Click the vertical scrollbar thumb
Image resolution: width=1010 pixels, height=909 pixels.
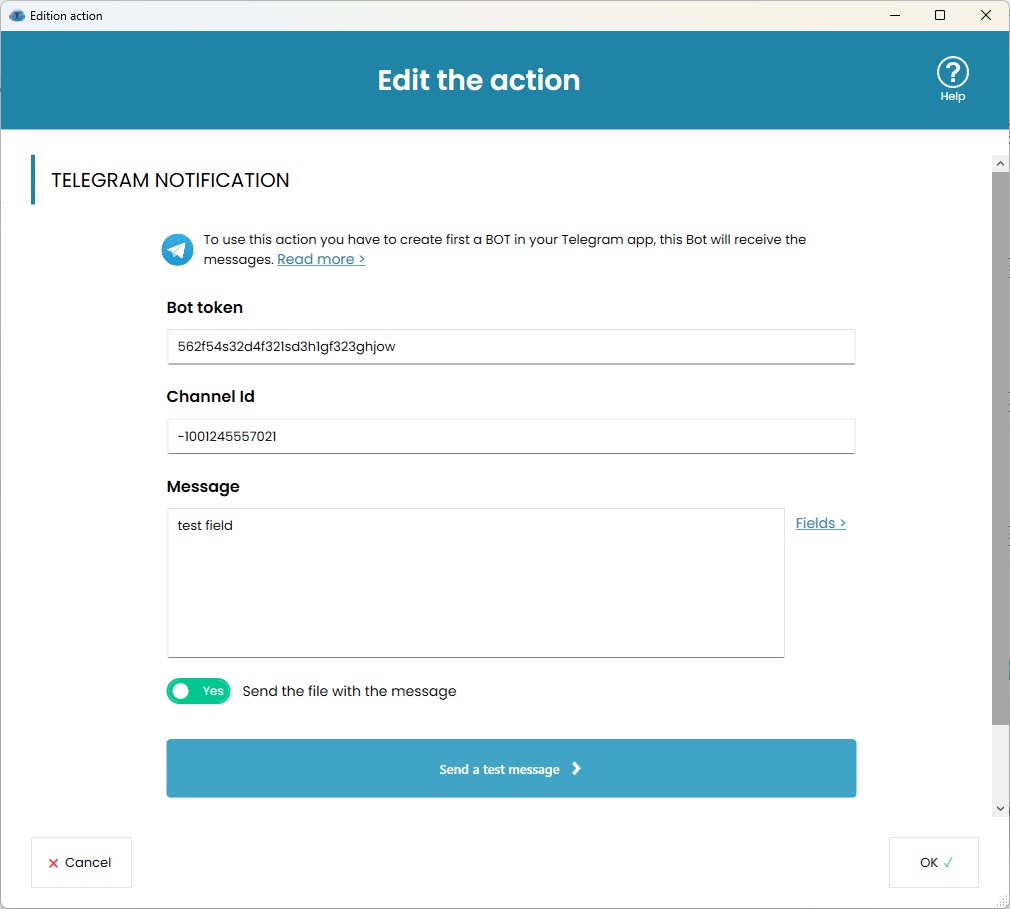coord(1000,448)
